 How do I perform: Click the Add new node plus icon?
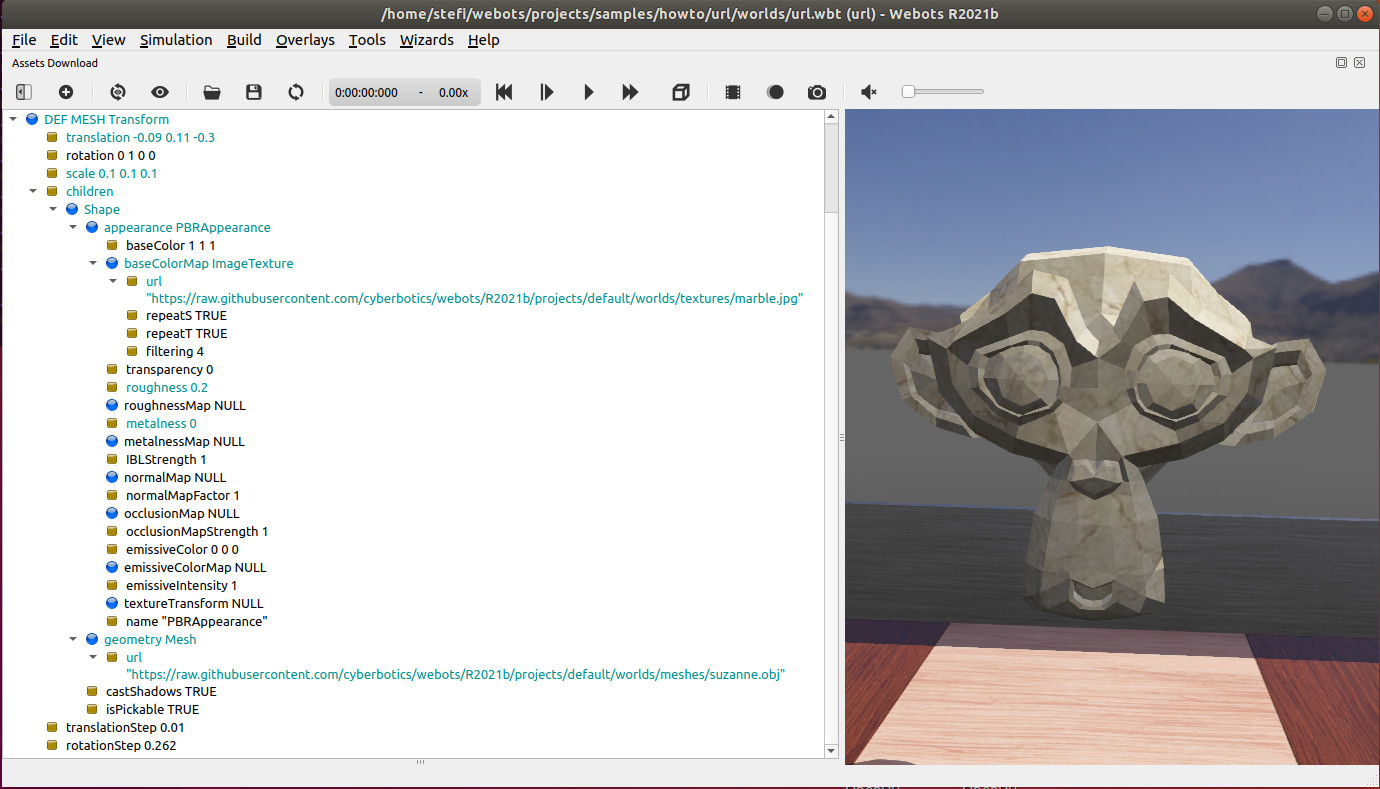click(66, 92)
